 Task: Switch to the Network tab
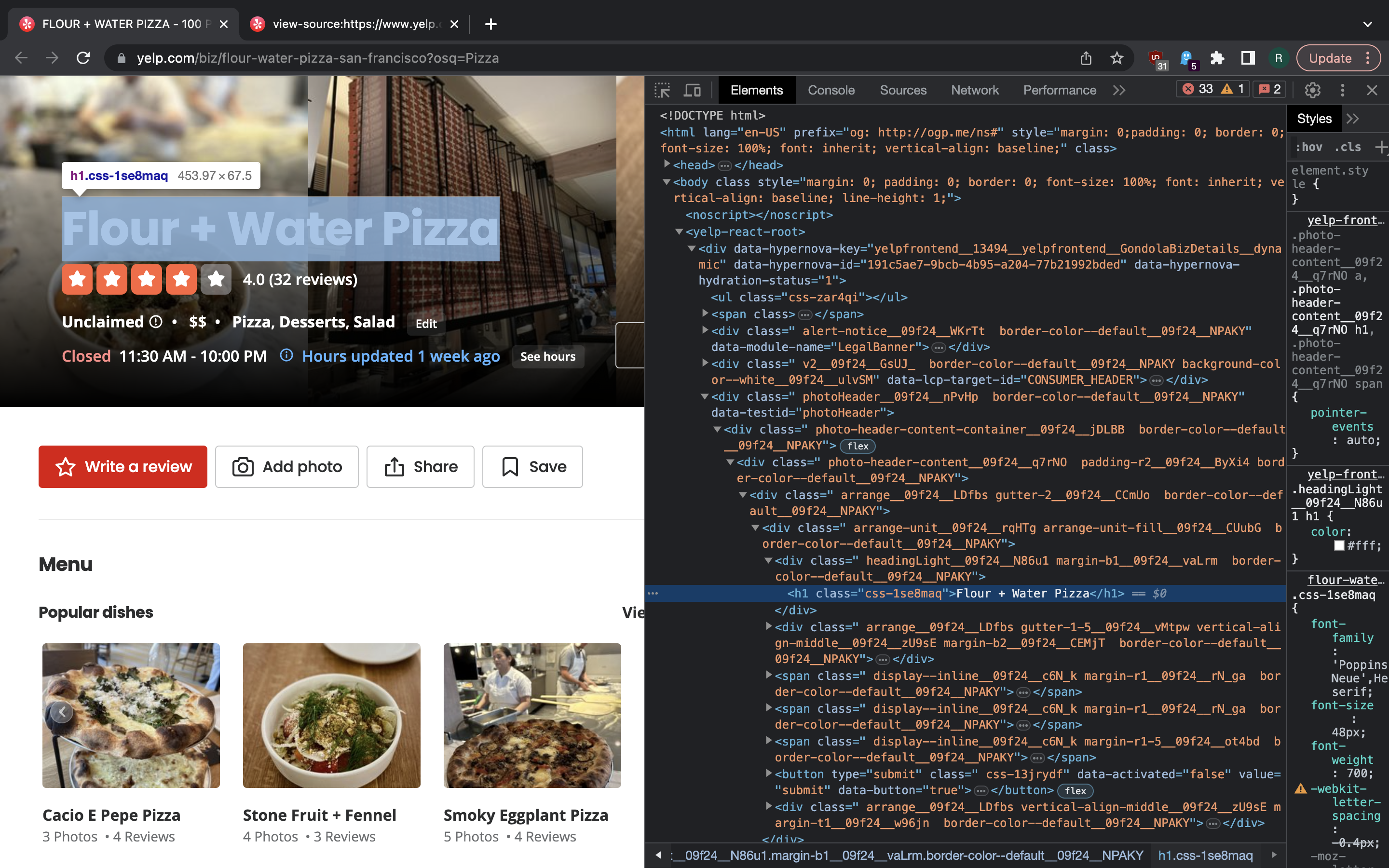tap(975, 90)
